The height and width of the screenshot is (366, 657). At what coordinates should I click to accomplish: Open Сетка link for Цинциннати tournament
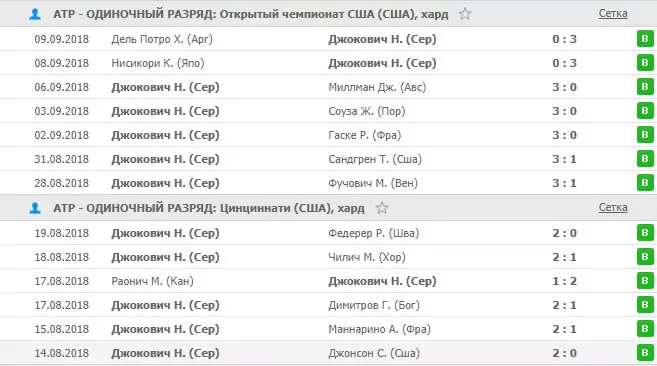coord(613,207)
